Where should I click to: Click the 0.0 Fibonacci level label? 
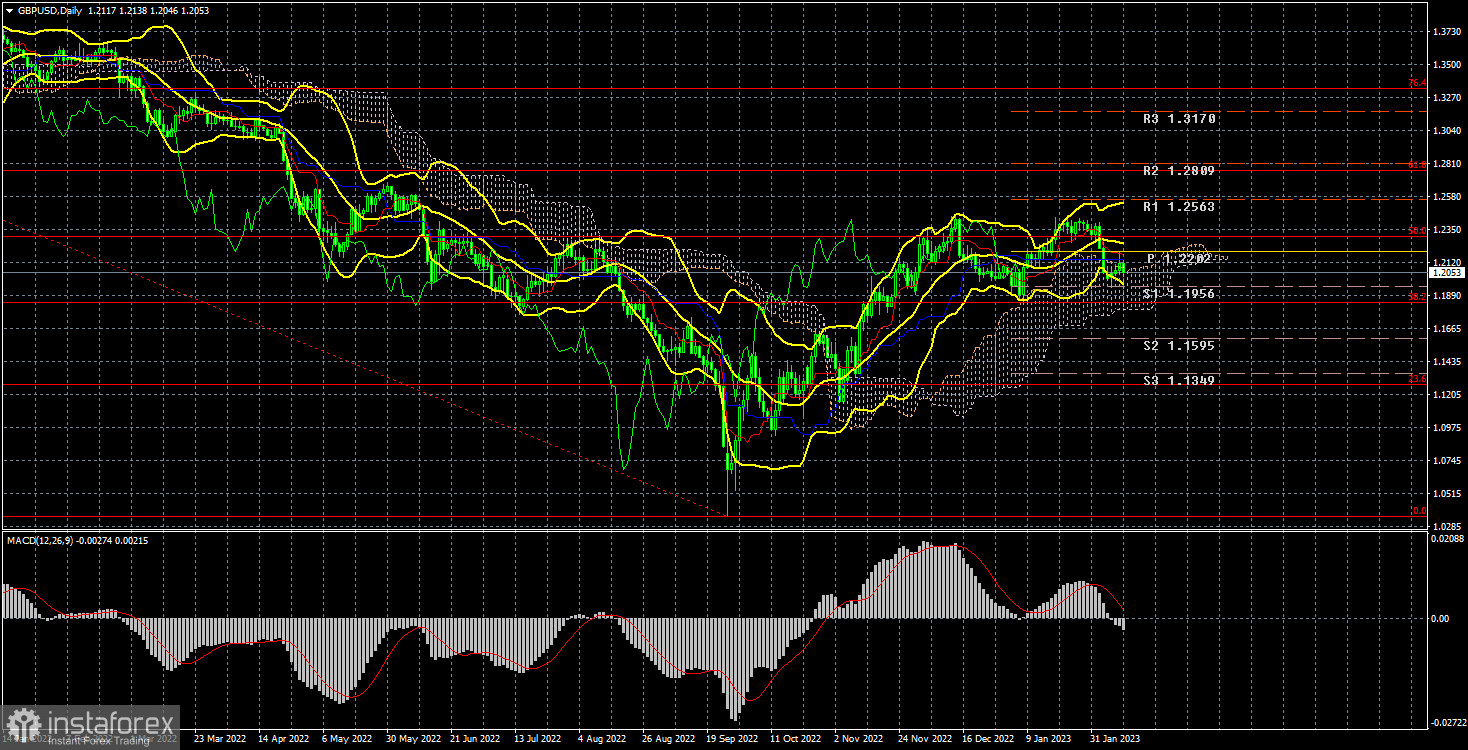(1418, 511)
